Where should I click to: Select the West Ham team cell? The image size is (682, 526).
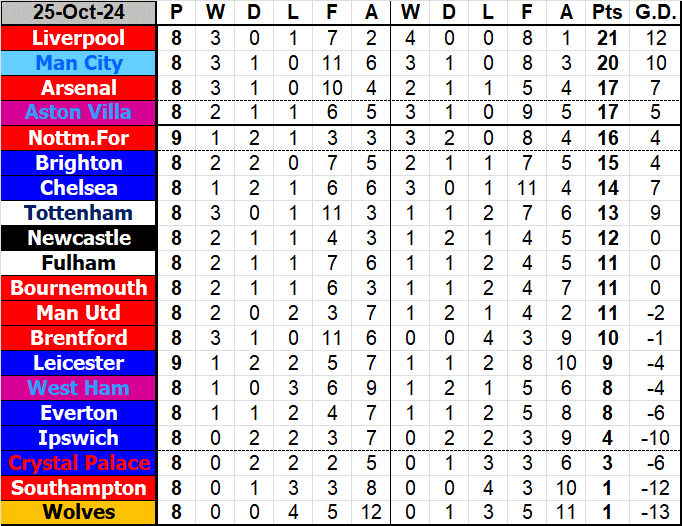(x=79, y=388)
